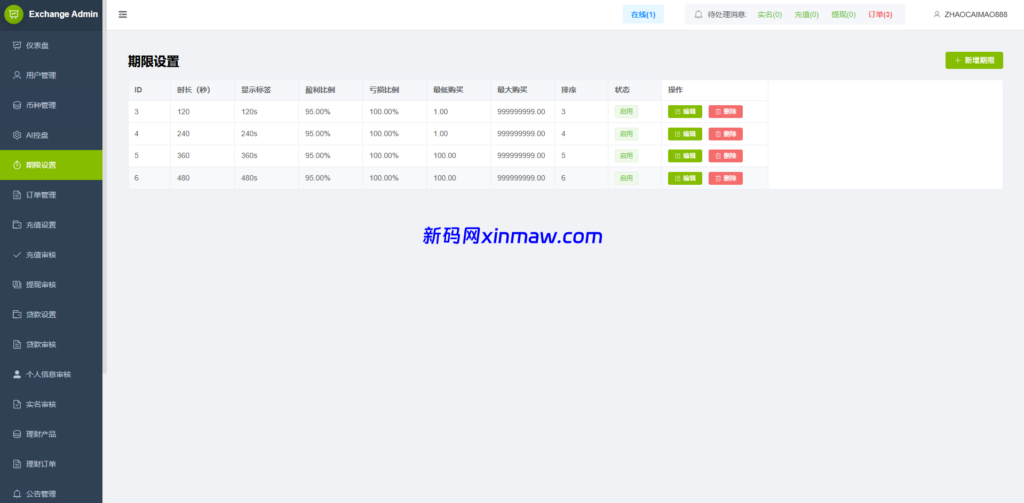
Task: Delete the 360s period row
Action: 726,156
